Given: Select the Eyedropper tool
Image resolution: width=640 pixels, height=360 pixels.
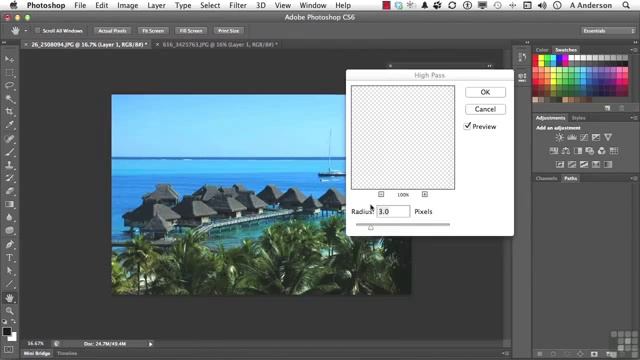Looking at the screenshot, I should [x=9, y=125].
